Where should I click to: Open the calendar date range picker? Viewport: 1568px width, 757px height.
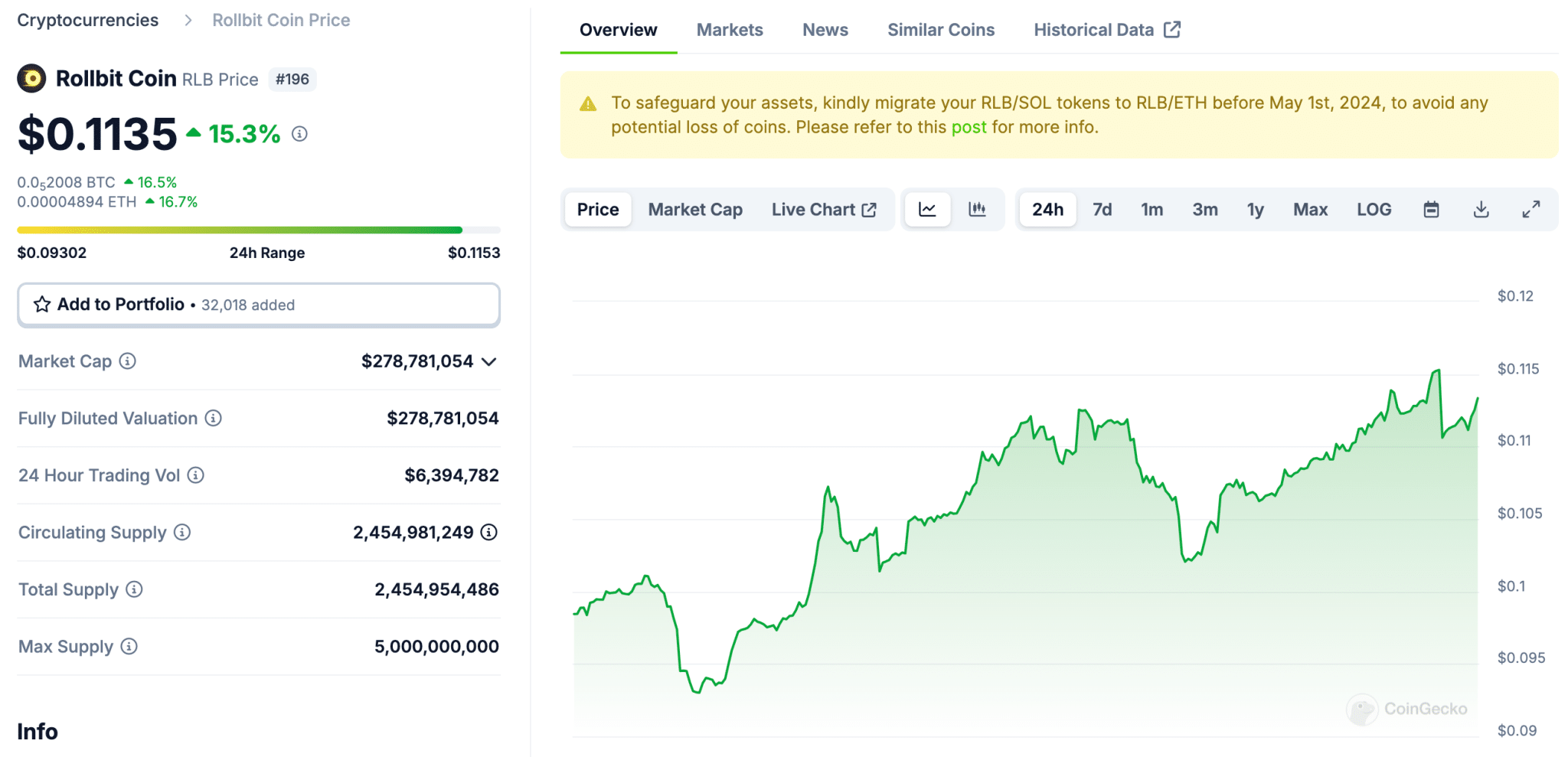1431,210
